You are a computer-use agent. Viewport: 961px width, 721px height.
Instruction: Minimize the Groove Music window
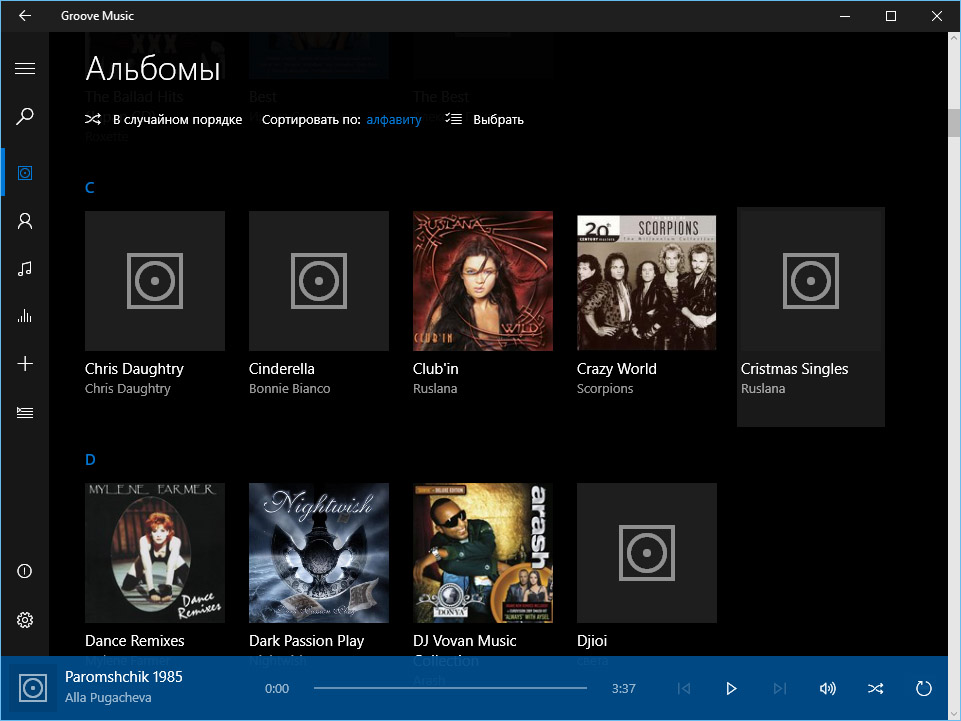coord(845,16)
